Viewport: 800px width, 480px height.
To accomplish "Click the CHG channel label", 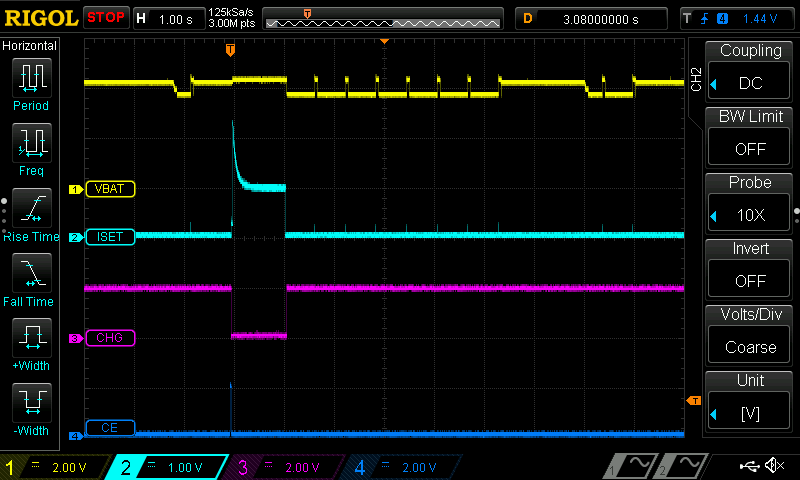I will (x=110, y=338).
